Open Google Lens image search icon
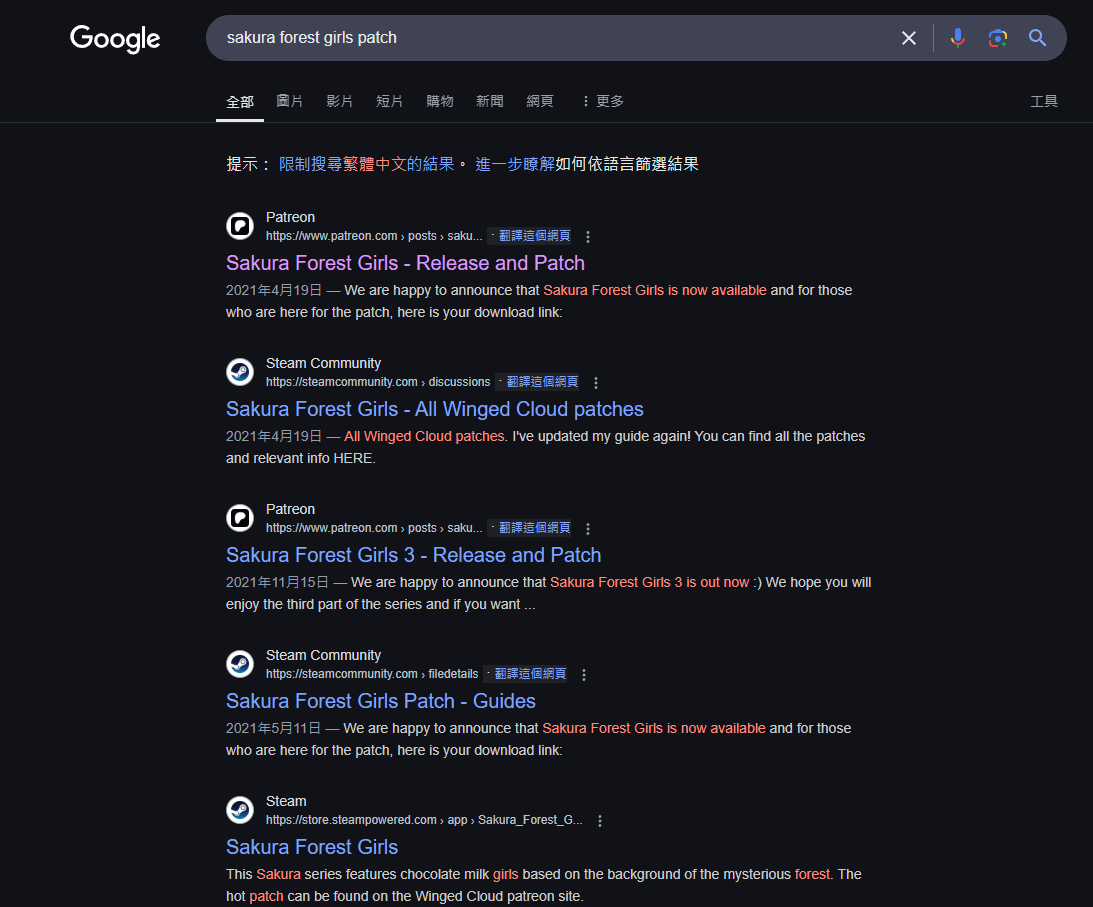The height and width of the screenshot is (907, 1093). coord(998,38)
